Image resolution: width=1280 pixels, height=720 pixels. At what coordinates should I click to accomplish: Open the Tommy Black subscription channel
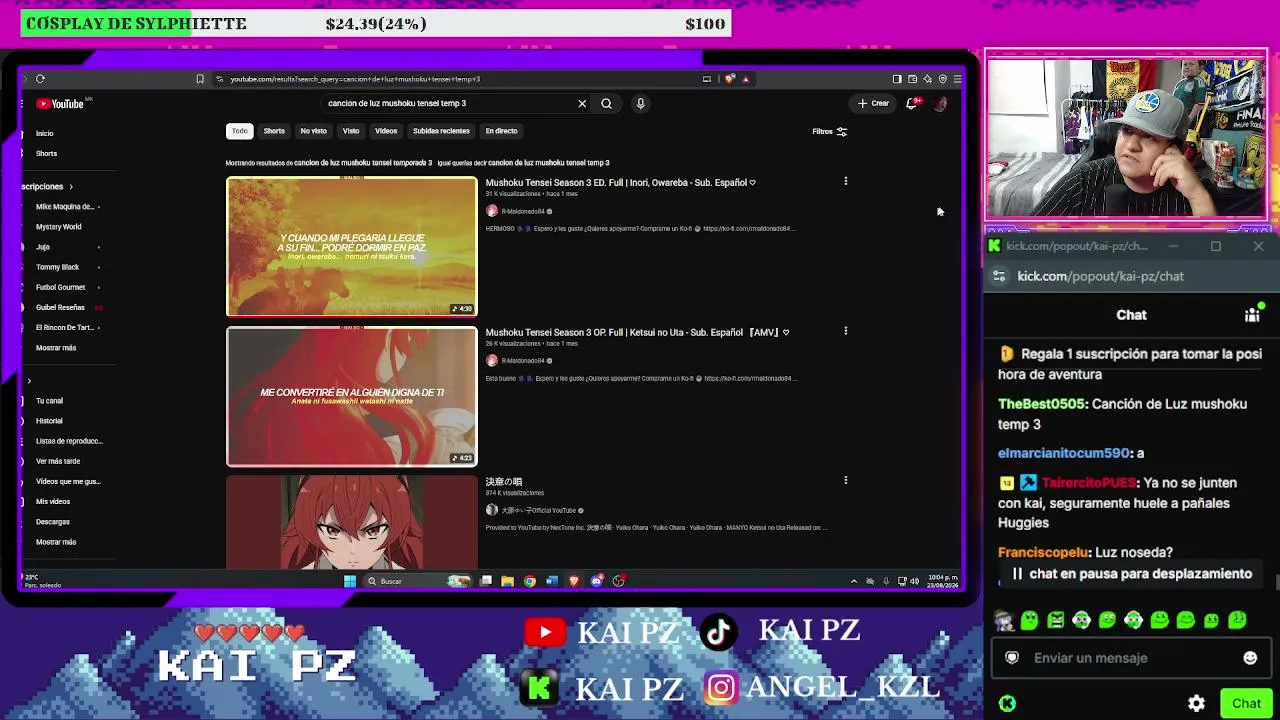[x=57, y=267]
